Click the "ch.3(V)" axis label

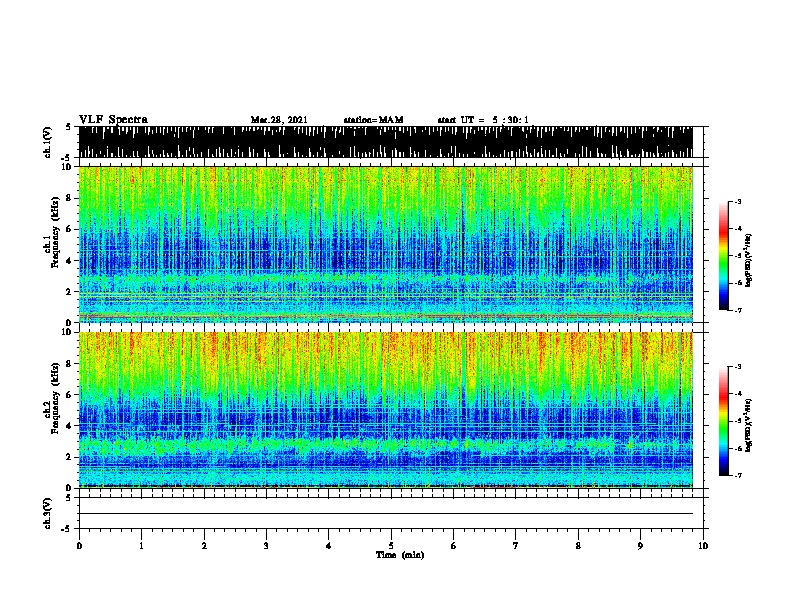(47, 513)
